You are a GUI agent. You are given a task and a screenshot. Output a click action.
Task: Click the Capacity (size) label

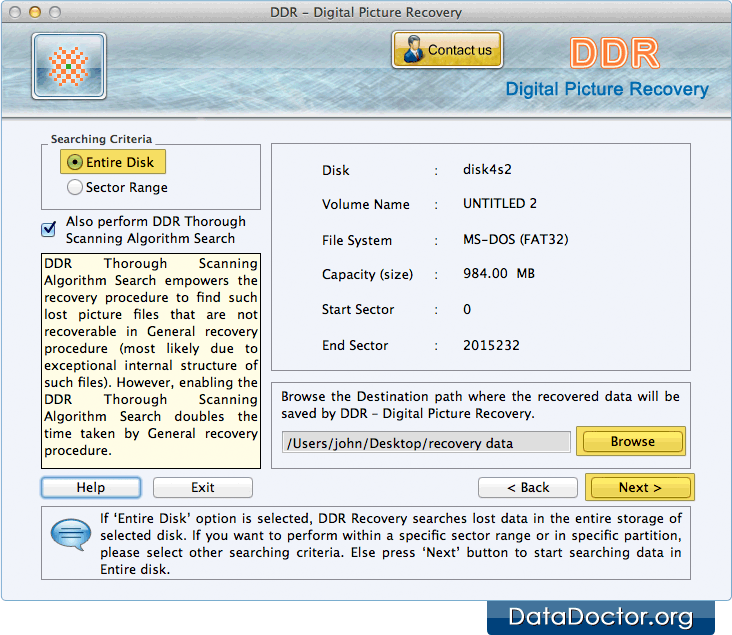[367, 275]
